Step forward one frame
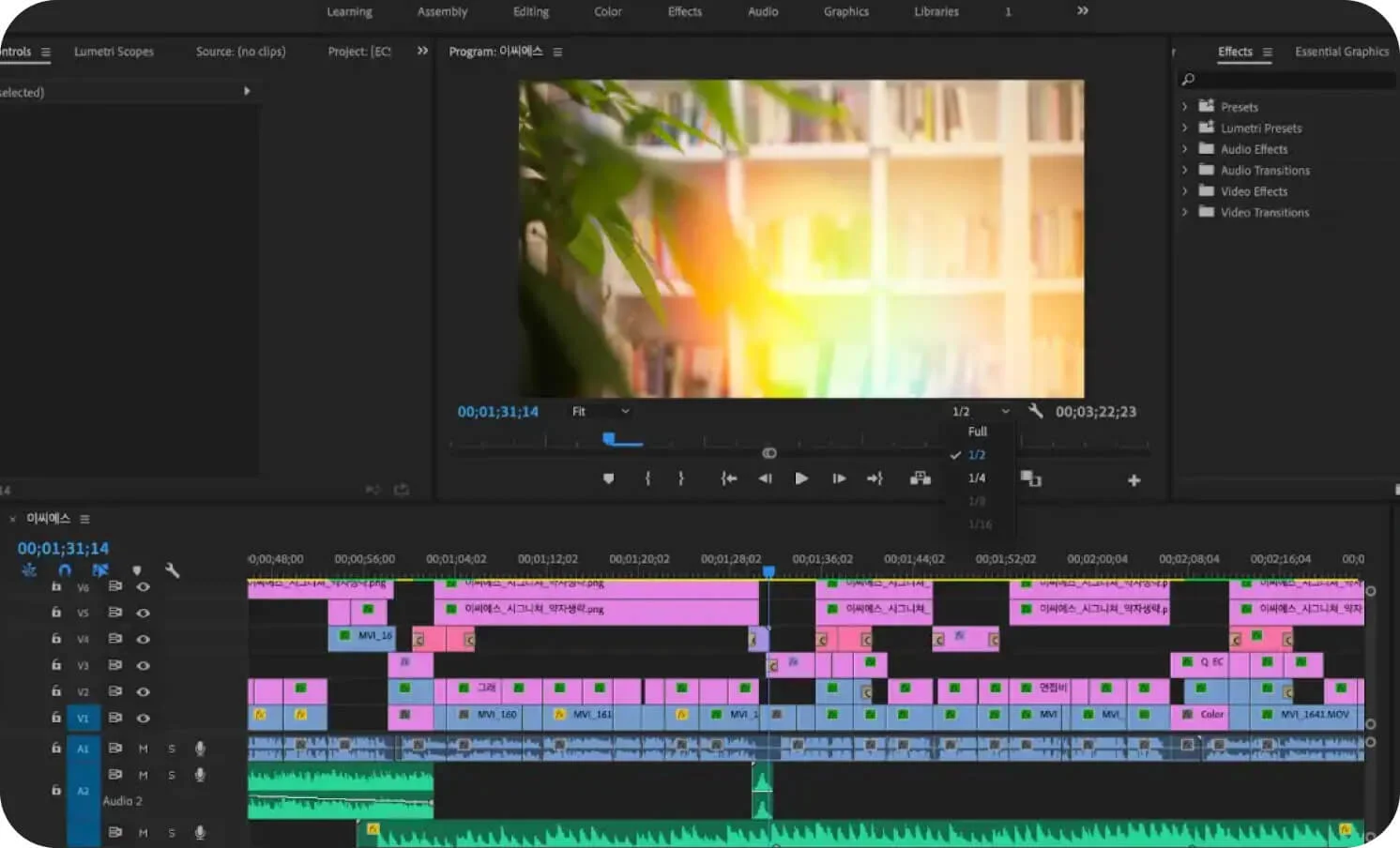 (839, 478)
